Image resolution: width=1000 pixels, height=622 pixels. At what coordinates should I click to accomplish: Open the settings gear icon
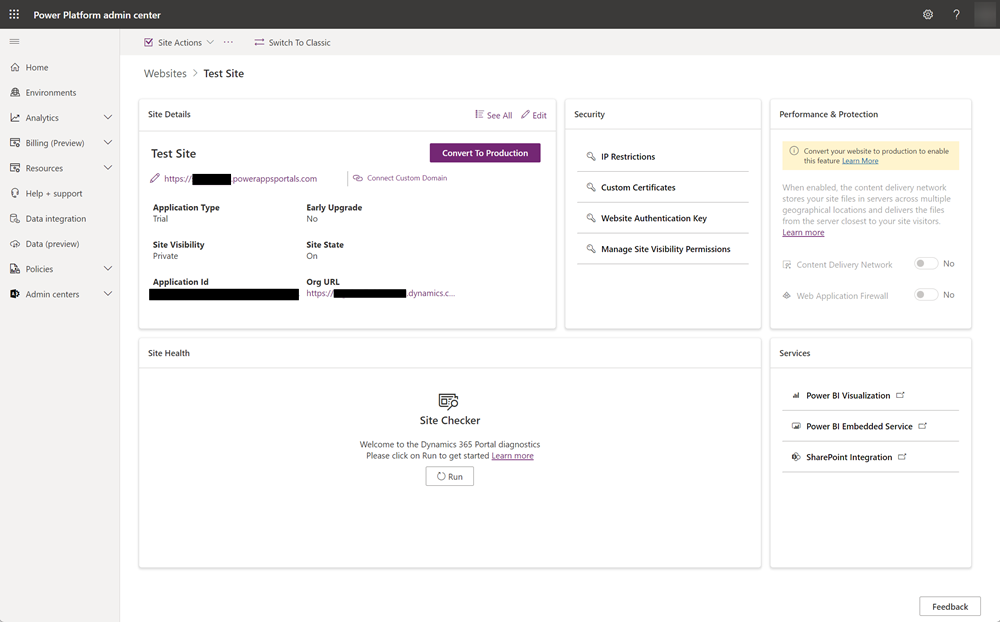(928, 14)
